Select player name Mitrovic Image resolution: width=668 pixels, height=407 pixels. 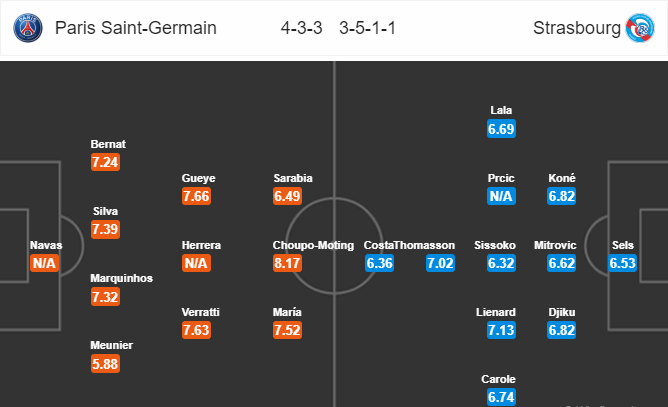tap(562, 245)
